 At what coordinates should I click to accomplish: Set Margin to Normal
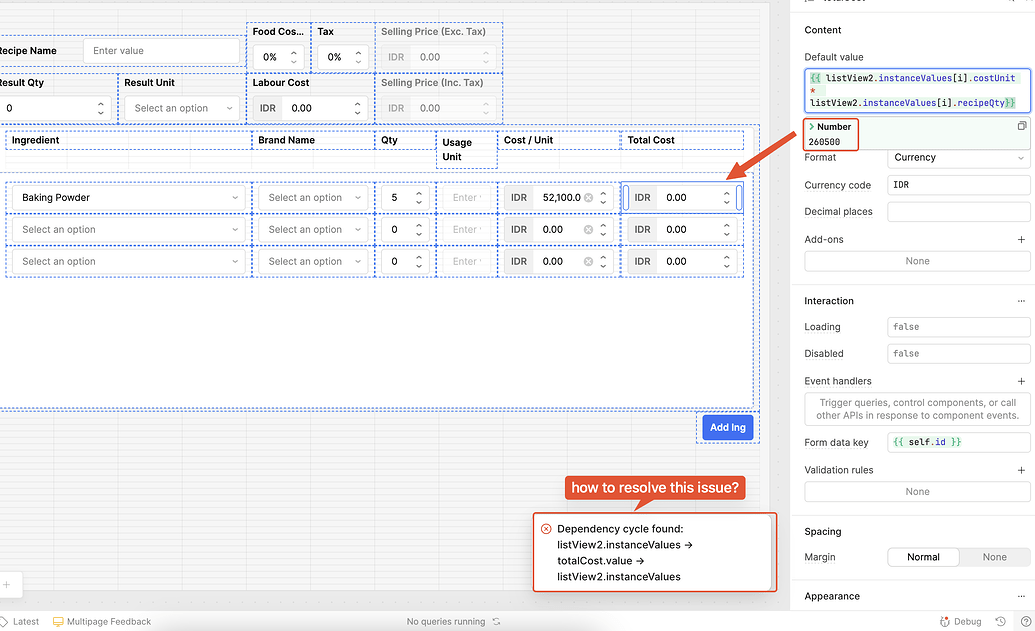coord(923,557)
